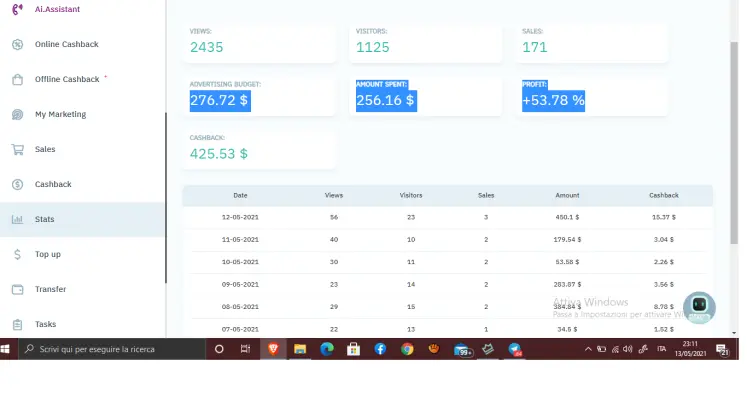Click the Views column header
This screenshot has width=747, height=420.
[333, 195]
